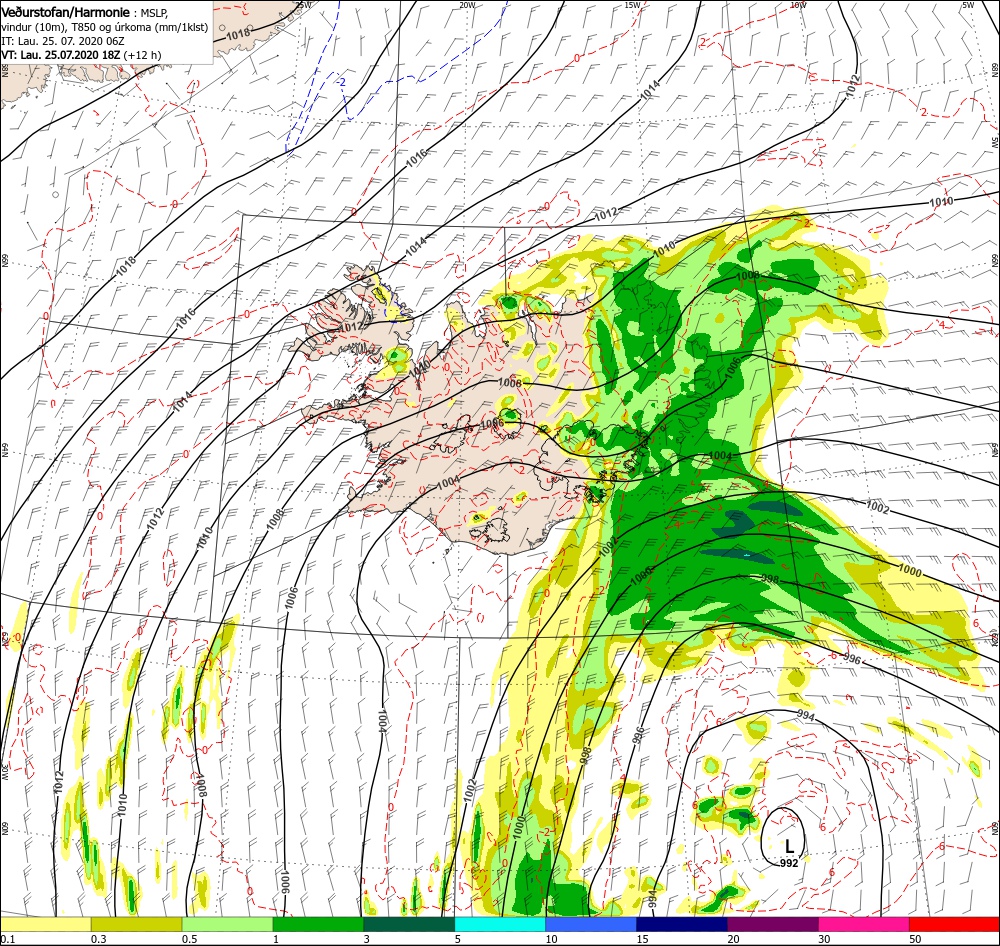Click the legend value '0.3'

(x=98, y=939)
